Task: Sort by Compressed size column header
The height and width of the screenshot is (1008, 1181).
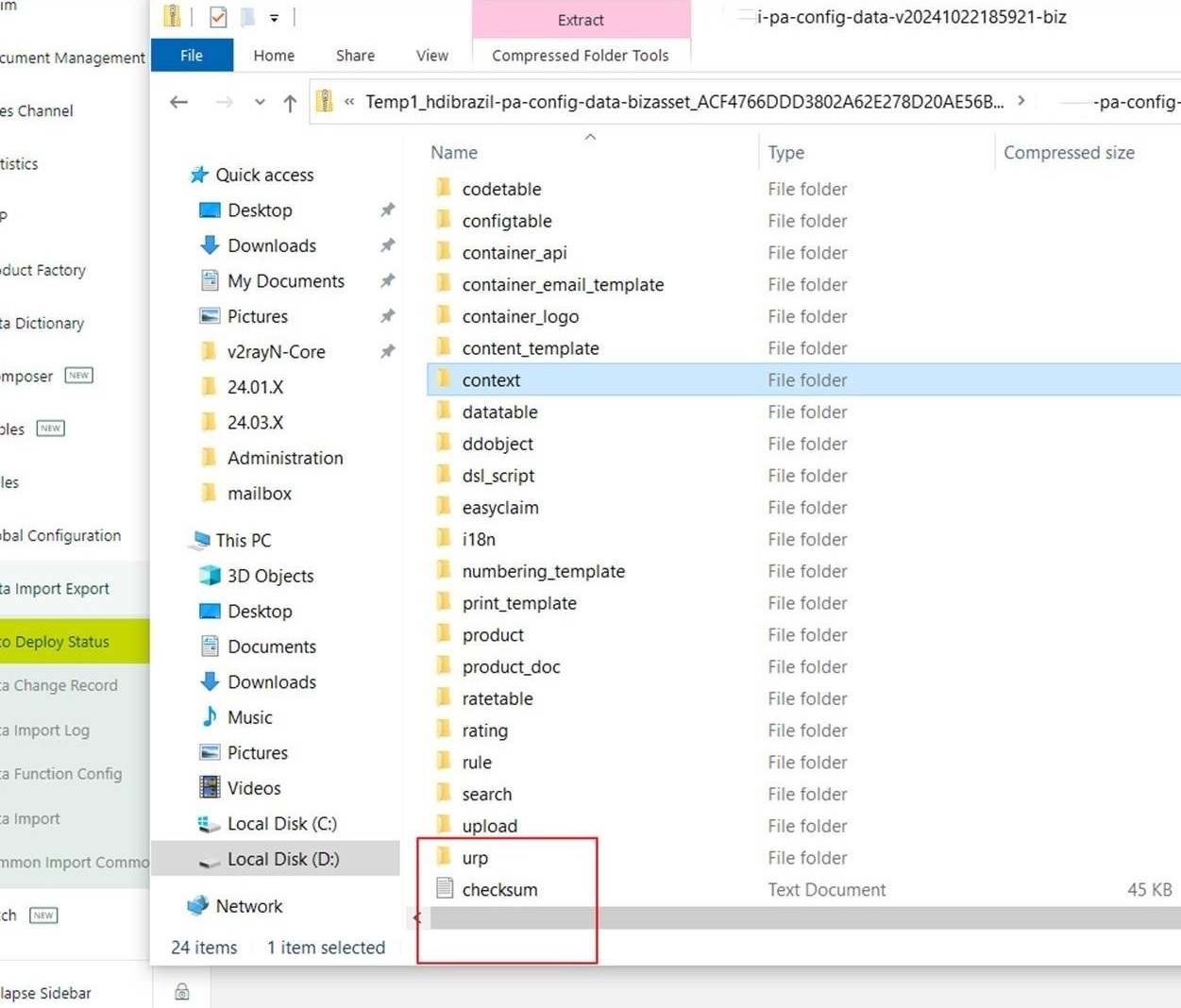Action: pyautogui.click(x=1069, y=153)
